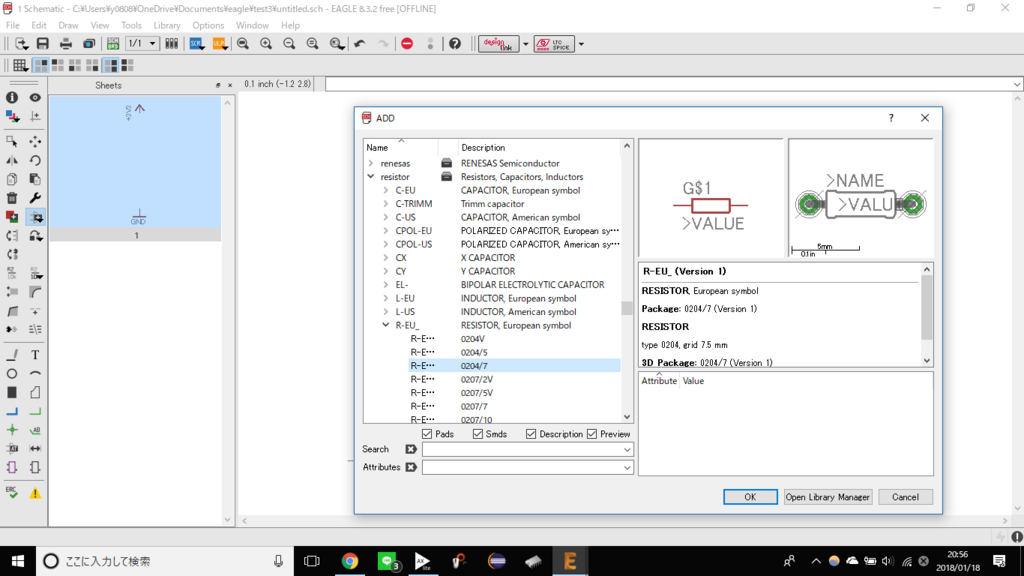Click the OK button

[750, 497]
